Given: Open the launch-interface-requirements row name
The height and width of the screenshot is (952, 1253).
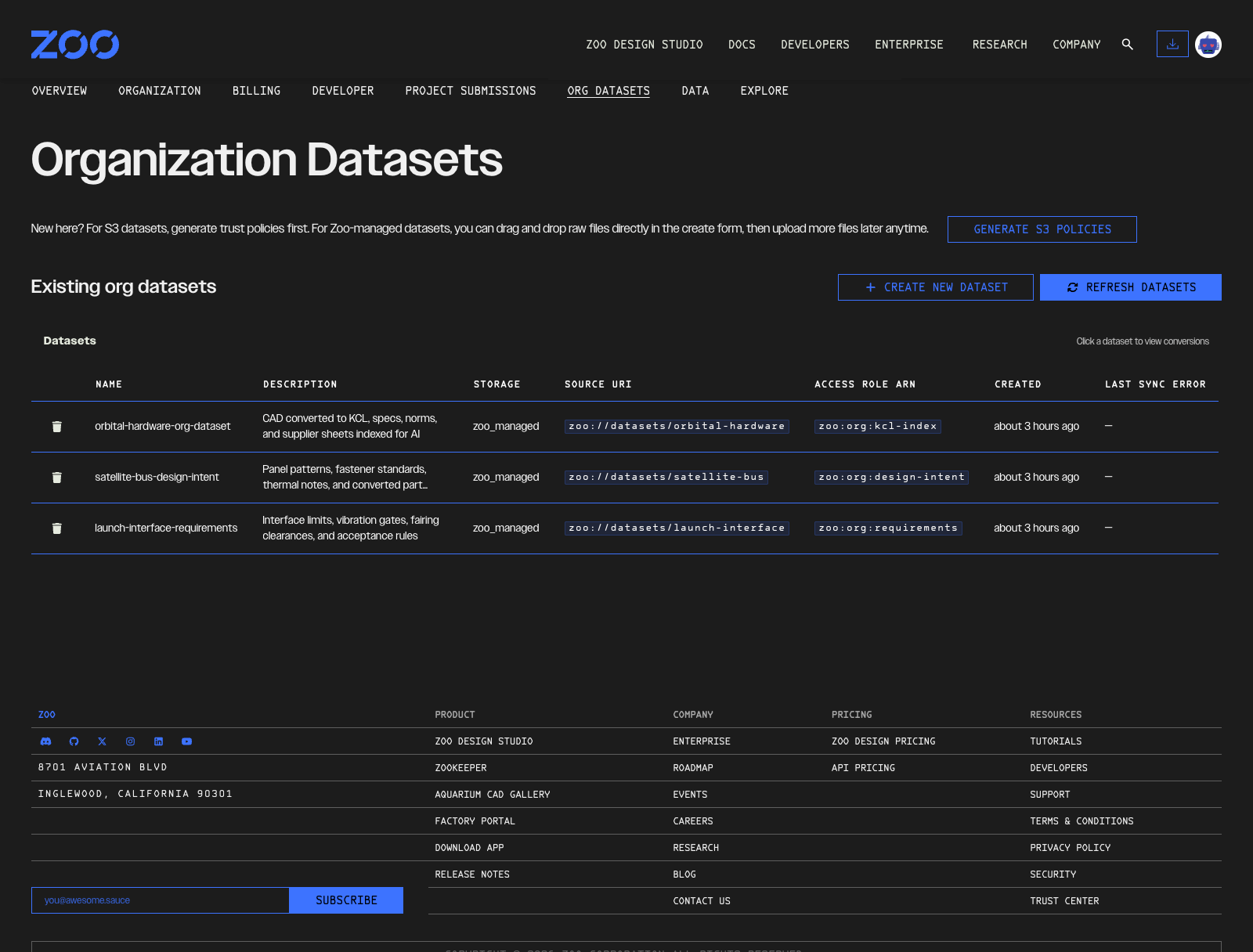Looking at the screenshot, I should 166,528.
